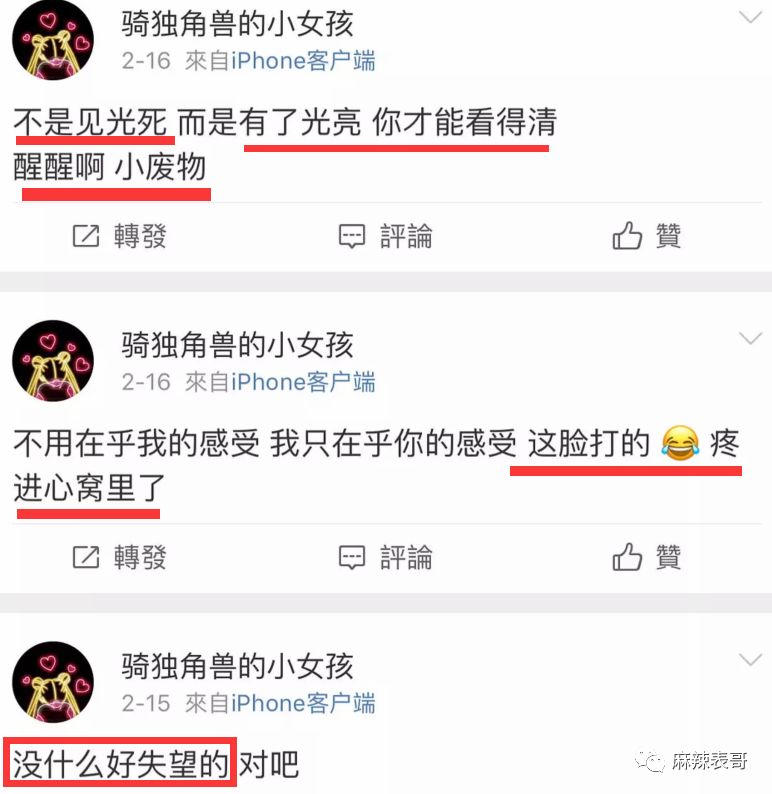This screenshot has width=772, height=794.
Task: Tap the thumbs-up icon on the second post
Action: (627, 557)
